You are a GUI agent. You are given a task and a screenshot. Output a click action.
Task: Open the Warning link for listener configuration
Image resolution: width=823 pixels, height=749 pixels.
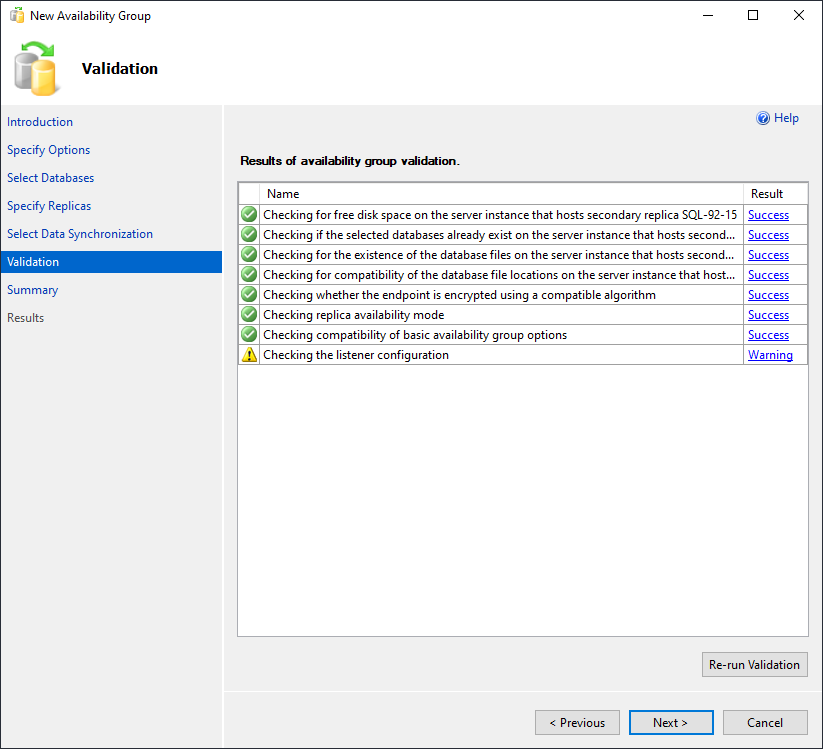click(770, 355)
